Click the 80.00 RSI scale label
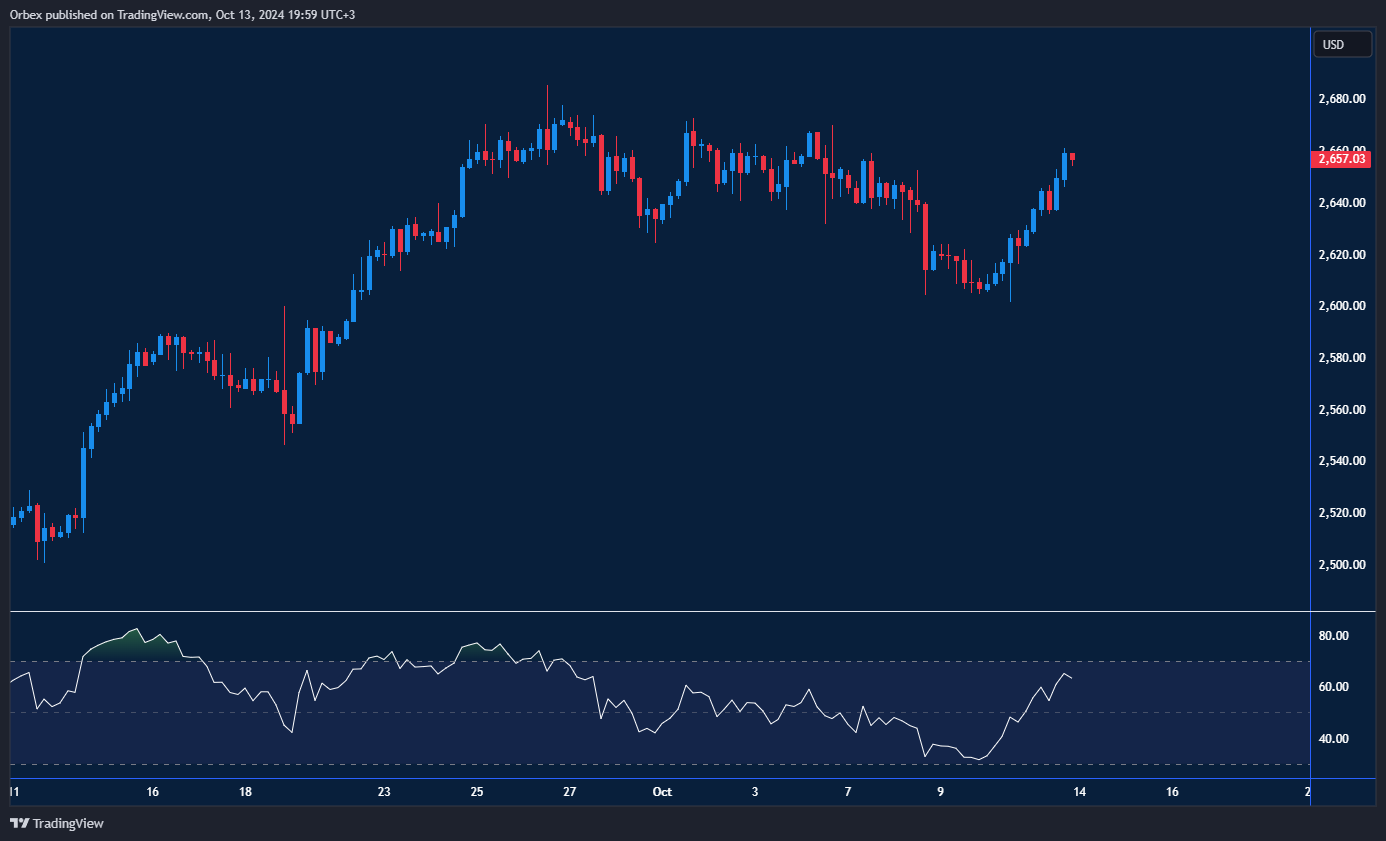The width and height of the screenshot is (1386, 841). point(1333,636)
